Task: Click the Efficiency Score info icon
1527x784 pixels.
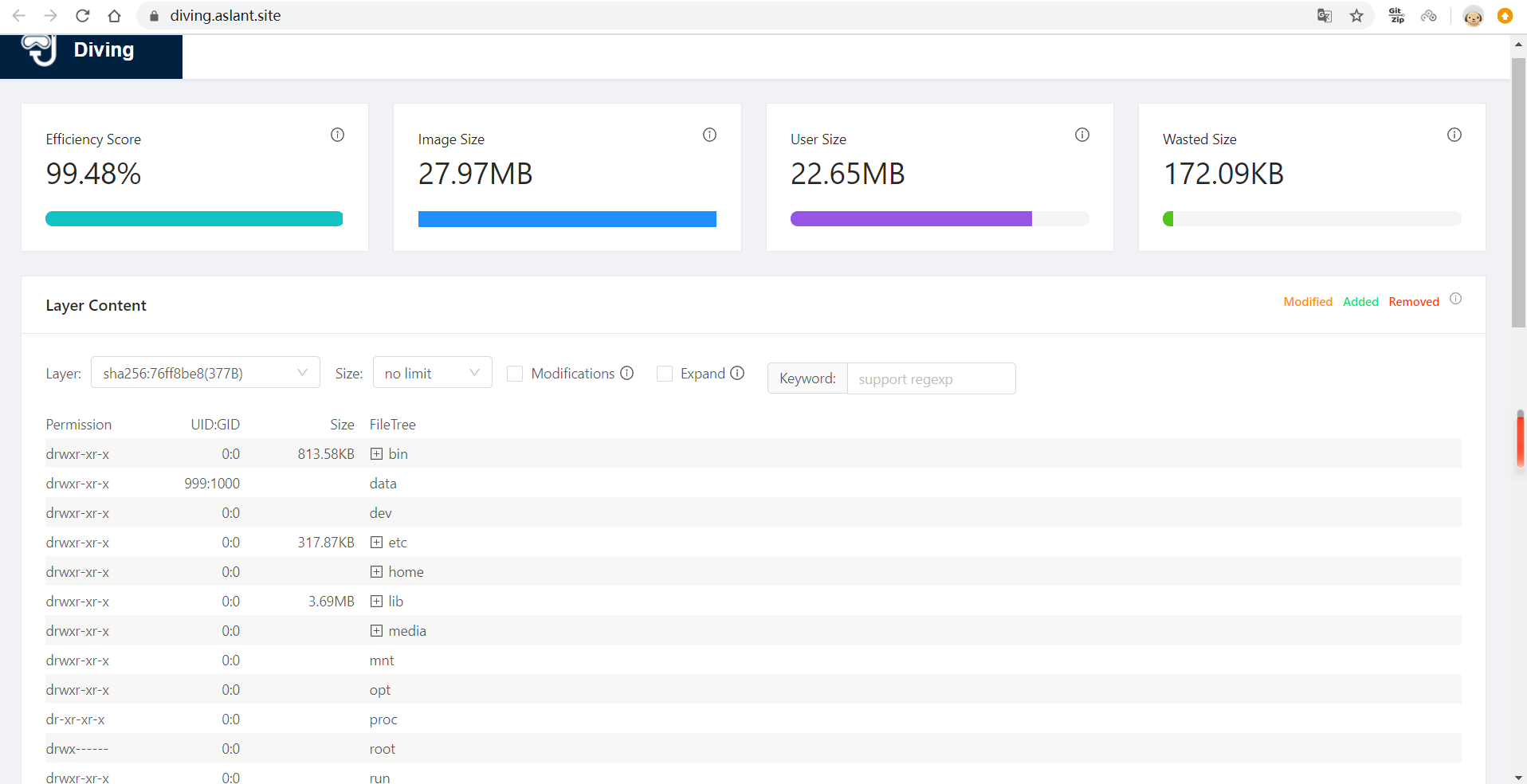Action: [337, 135]
